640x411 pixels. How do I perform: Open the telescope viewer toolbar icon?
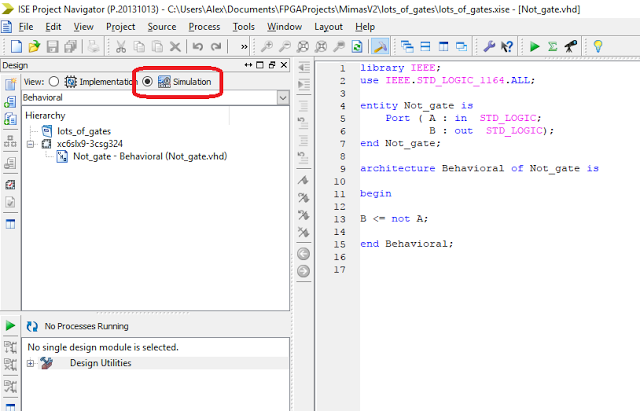[571, 47]
